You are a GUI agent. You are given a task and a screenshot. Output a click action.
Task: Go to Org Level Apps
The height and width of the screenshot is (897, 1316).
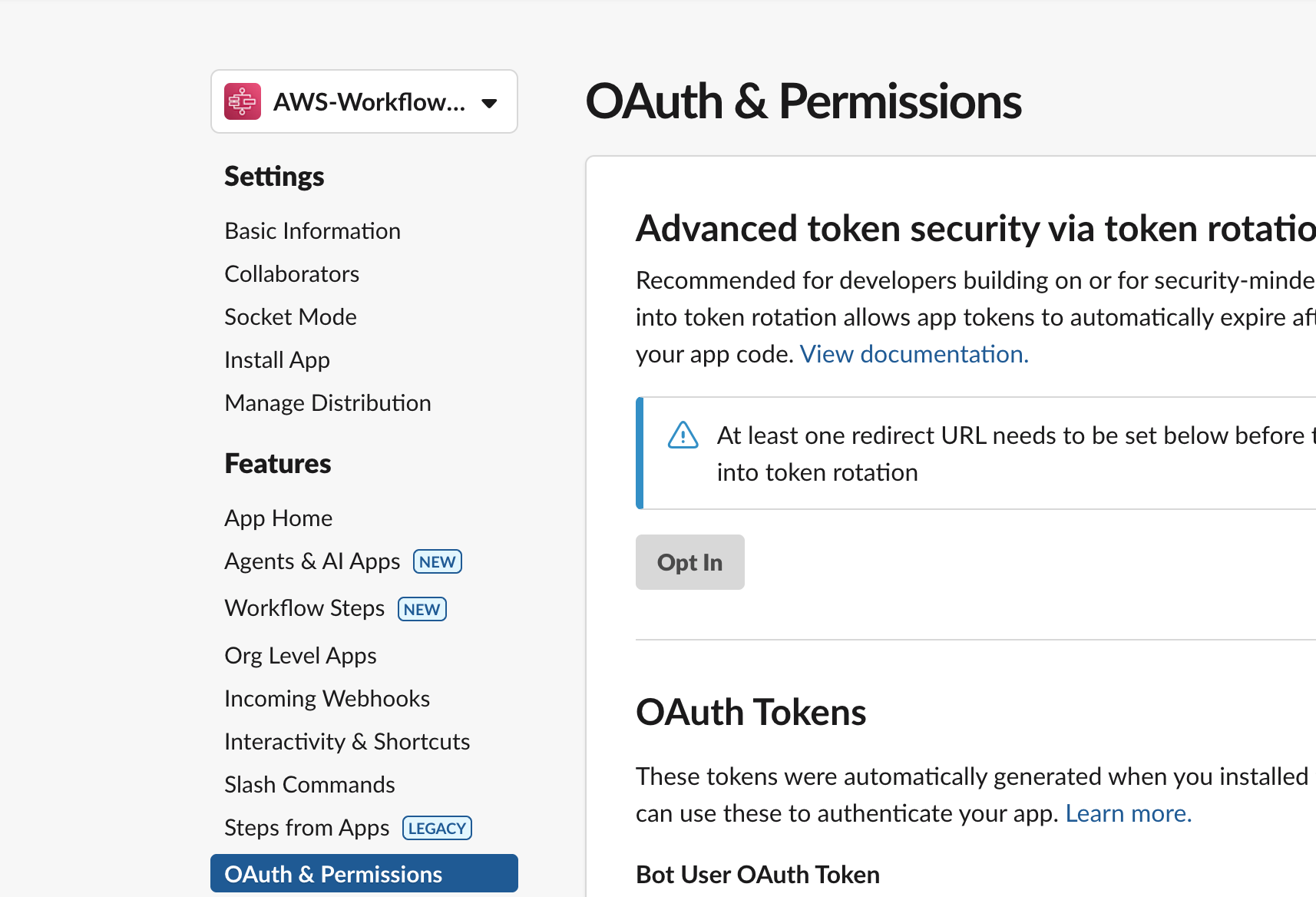(x=300, y=656)
